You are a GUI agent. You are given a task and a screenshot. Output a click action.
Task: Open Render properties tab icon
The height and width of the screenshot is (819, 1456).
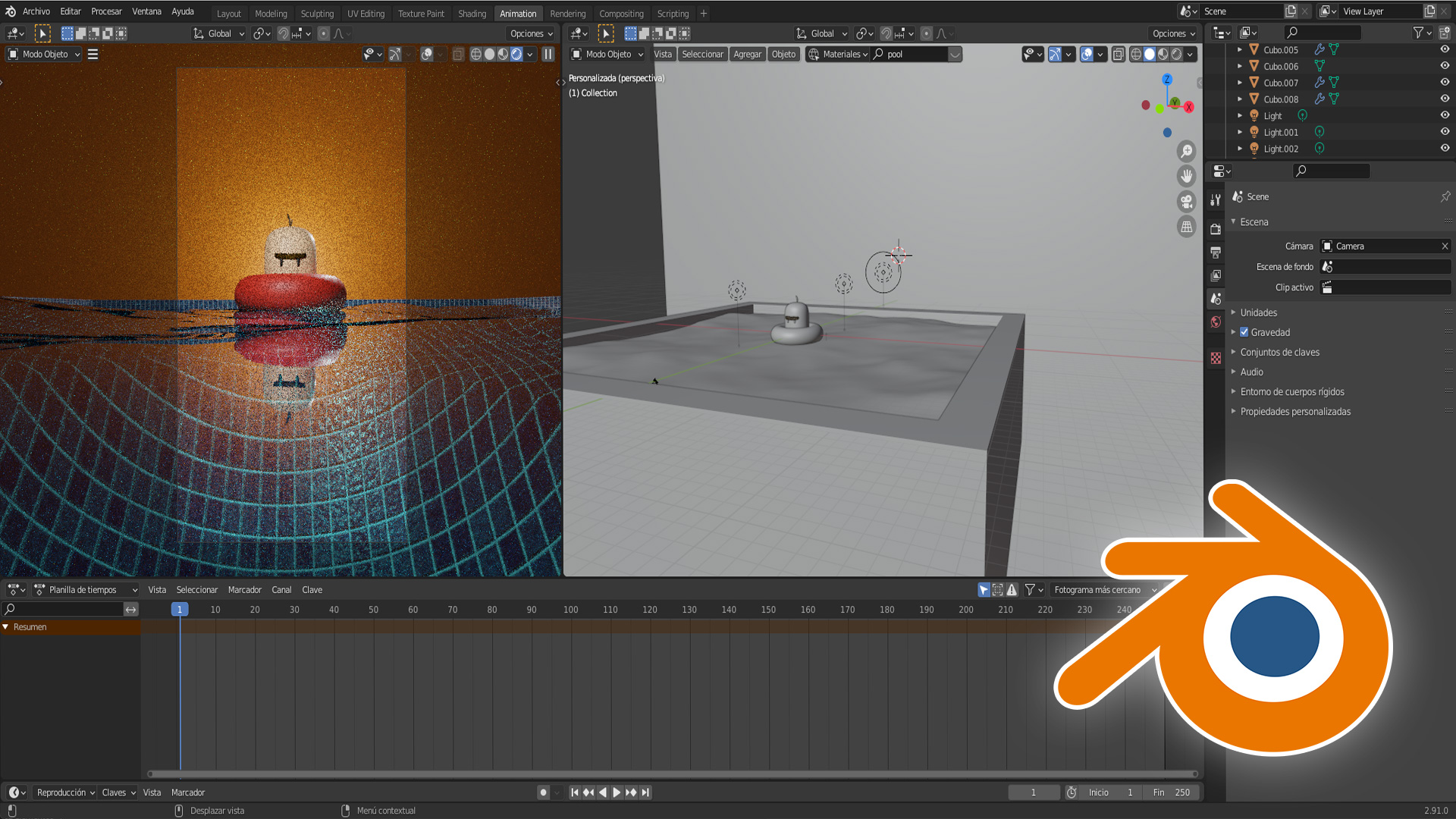point(1216,229)
